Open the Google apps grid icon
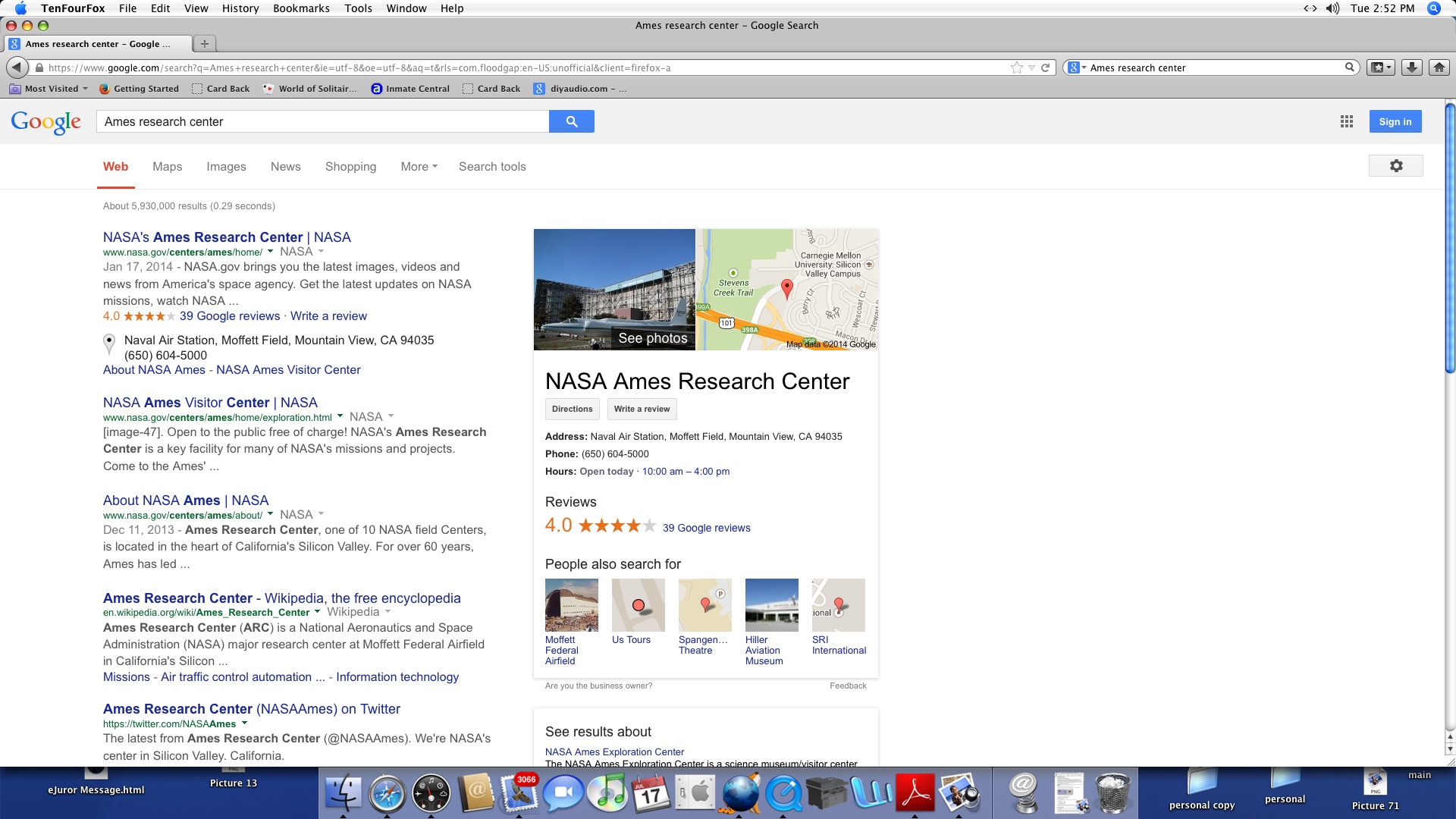The height and width of the screenshot is (819, 1456). tap(1346, 121)
